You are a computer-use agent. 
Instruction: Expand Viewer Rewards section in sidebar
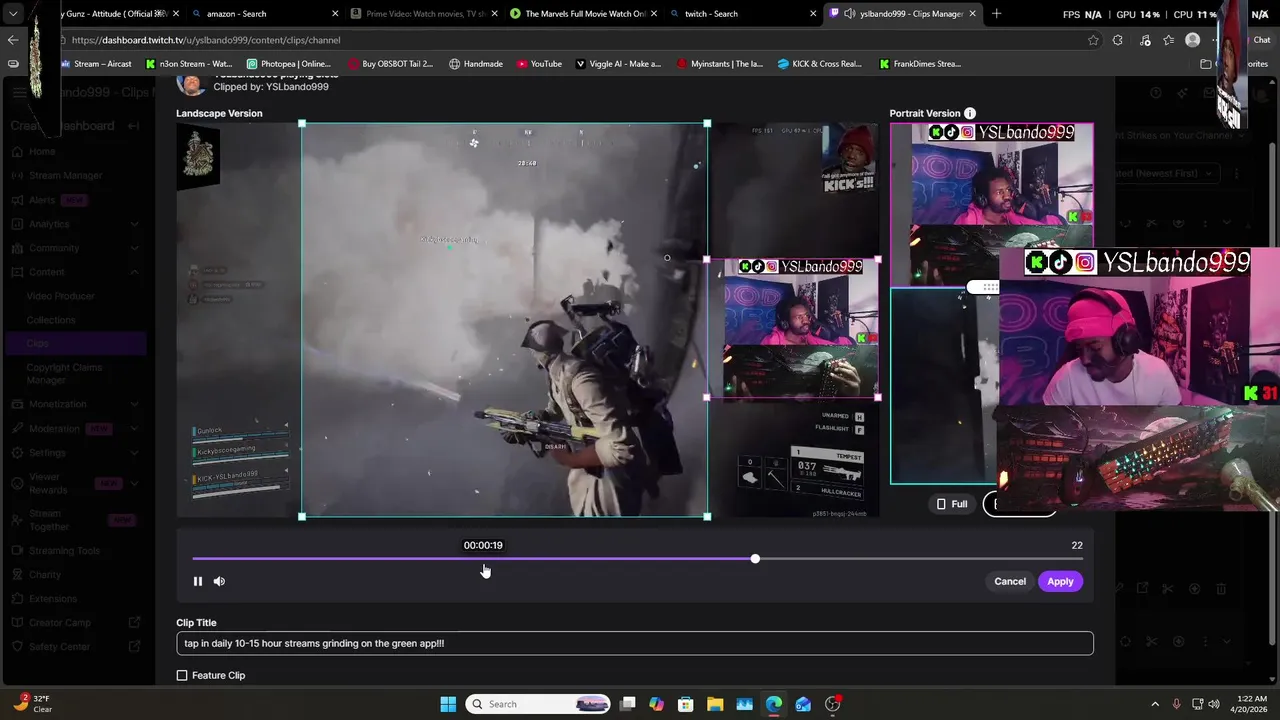pos(75,484)
